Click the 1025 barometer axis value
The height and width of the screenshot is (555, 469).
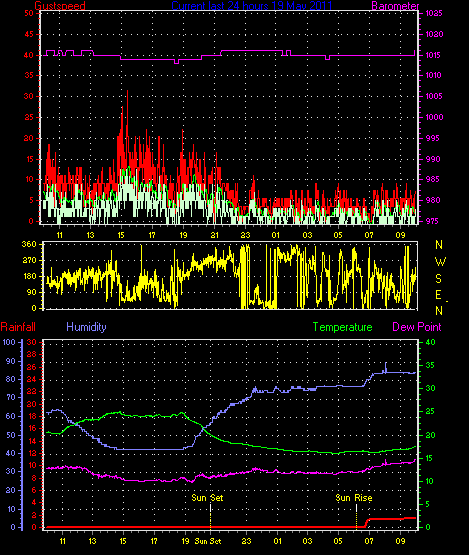click(x=434, y=13)
